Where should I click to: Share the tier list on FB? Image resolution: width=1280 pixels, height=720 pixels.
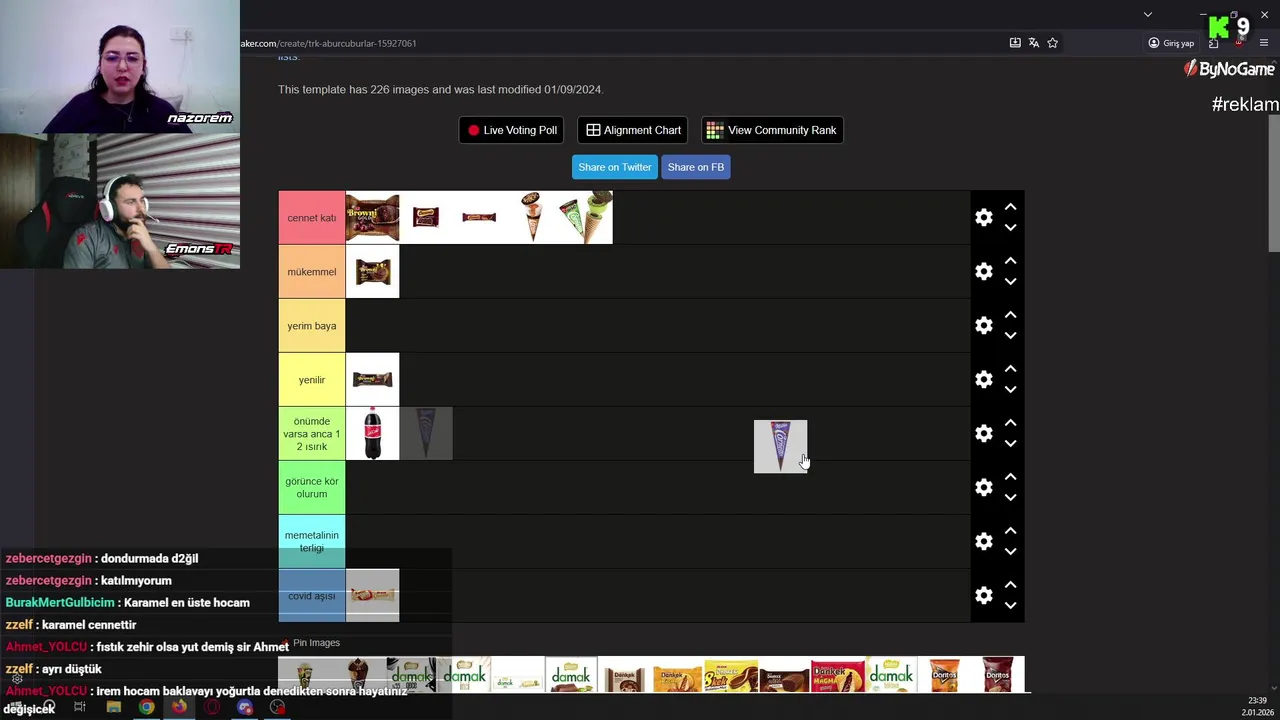coord(695,167)
